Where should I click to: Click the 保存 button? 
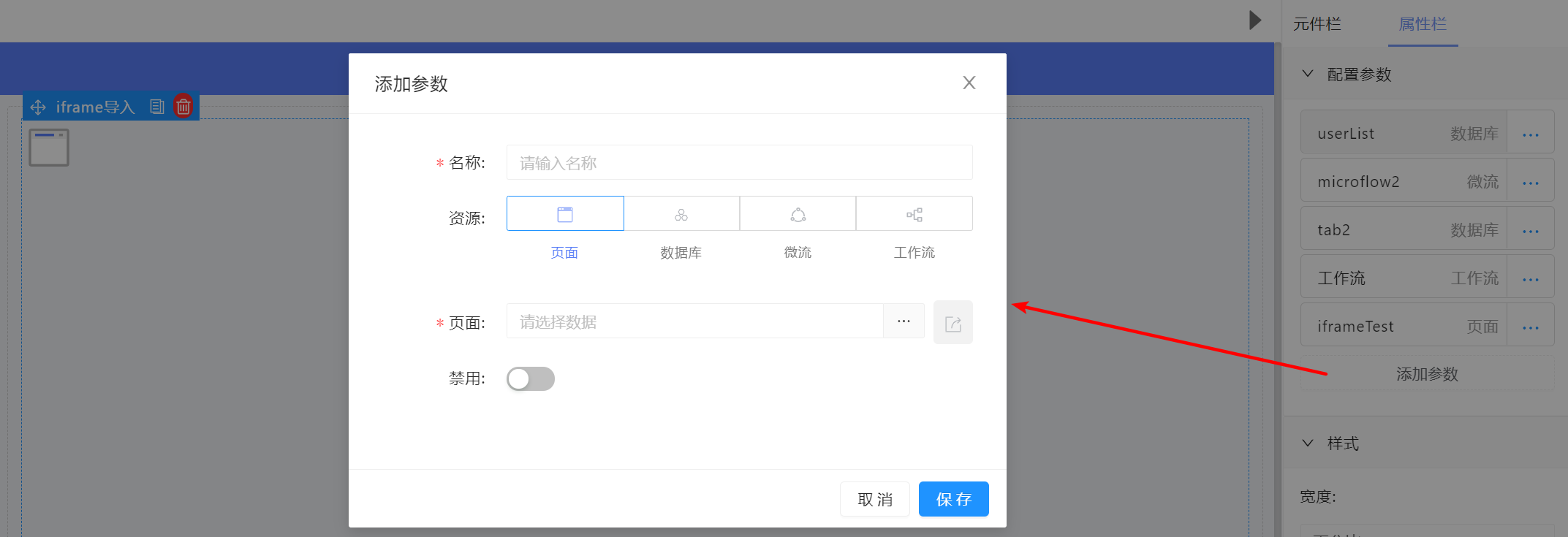(x=953, y=499)
